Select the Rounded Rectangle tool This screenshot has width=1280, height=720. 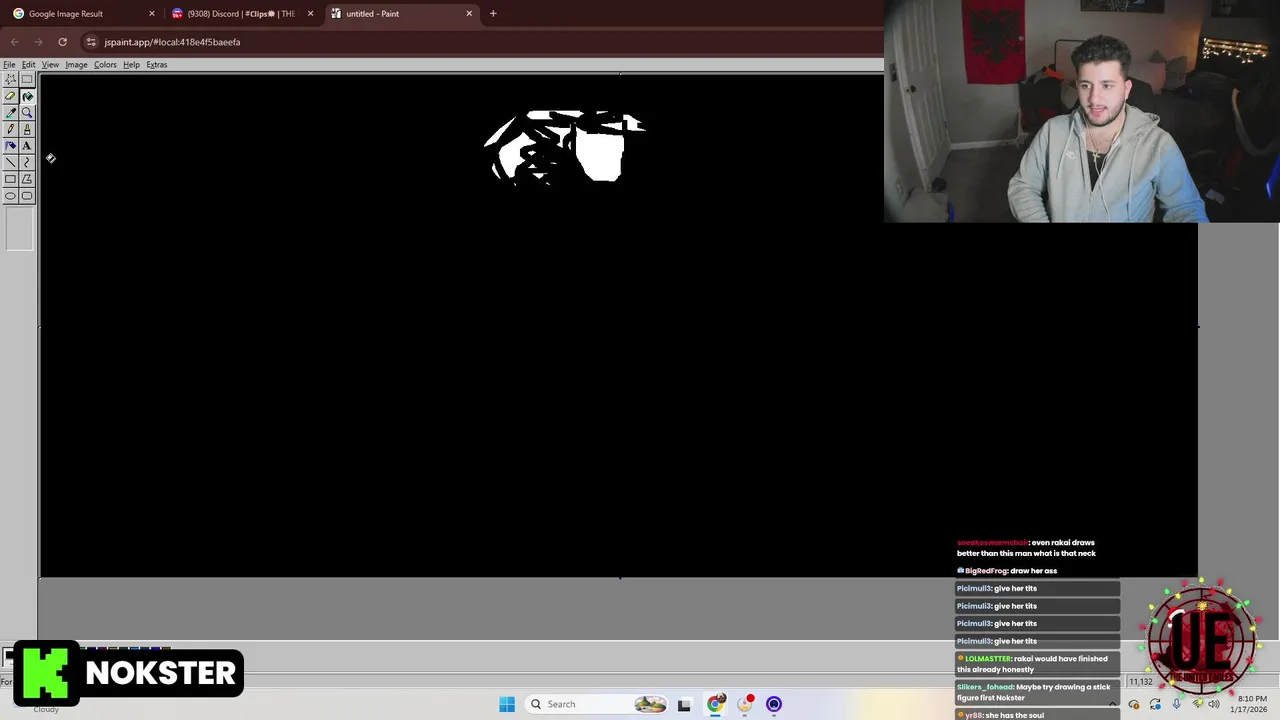pyautogui.click(x=27, y=196)
